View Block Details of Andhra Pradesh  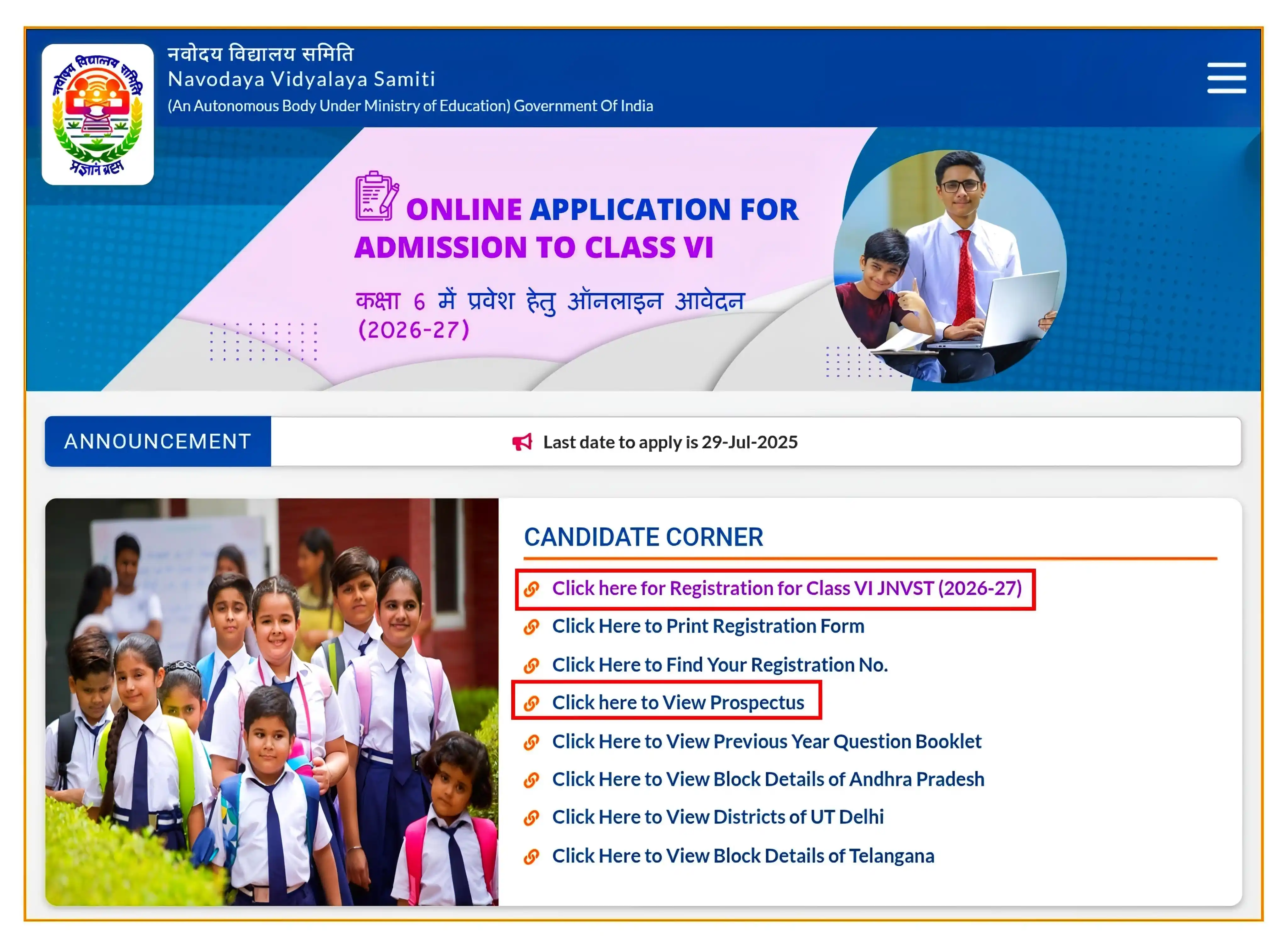[768, 780]
